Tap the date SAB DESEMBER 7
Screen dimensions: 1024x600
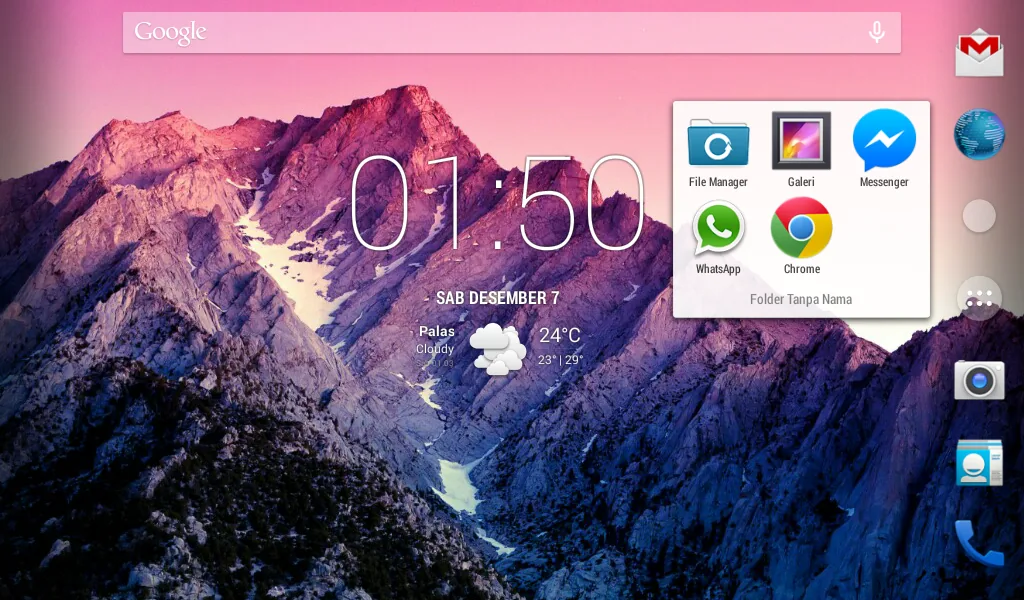(497, 298)
